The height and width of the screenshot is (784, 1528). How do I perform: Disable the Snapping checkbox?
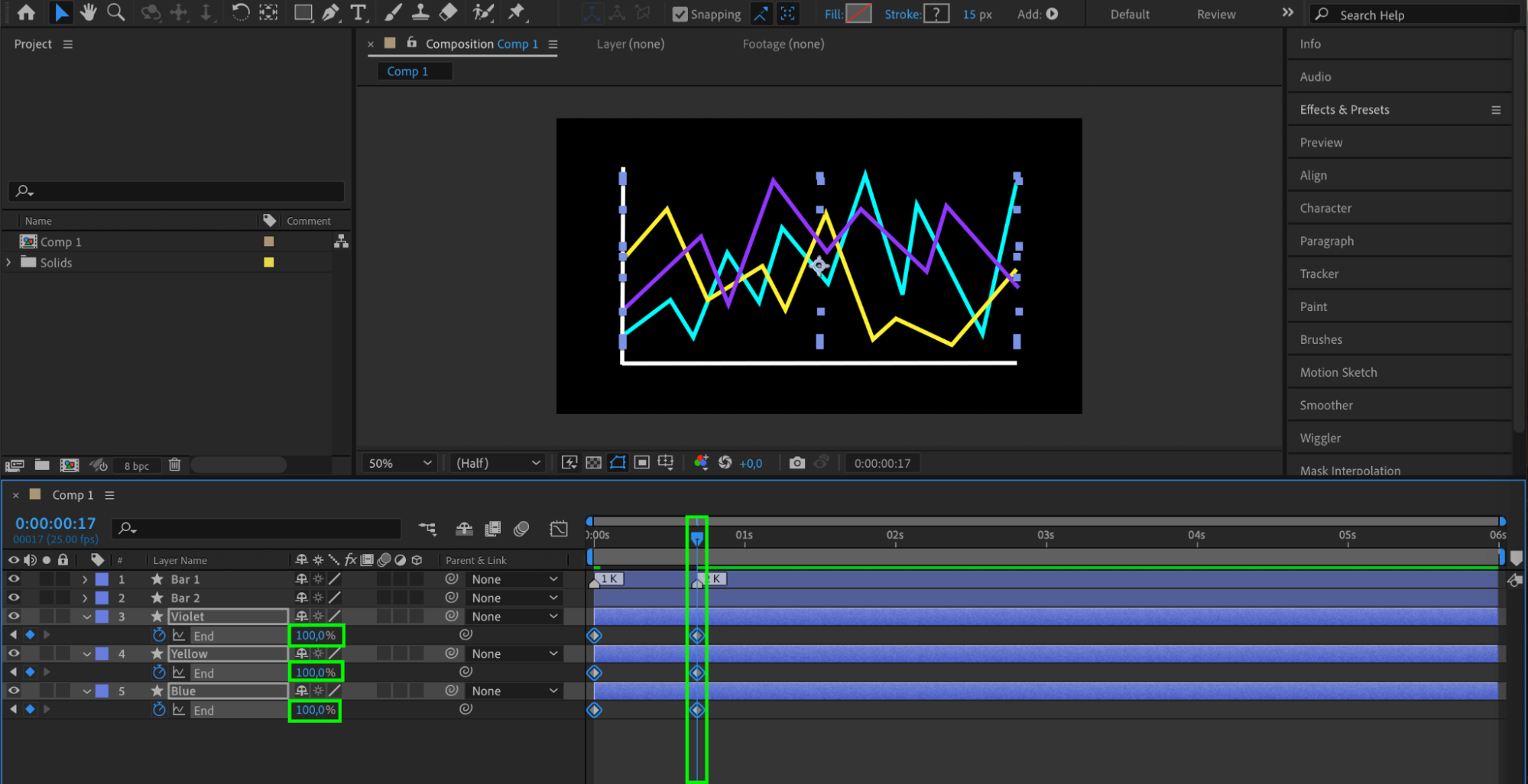click(x=680, y=14)
